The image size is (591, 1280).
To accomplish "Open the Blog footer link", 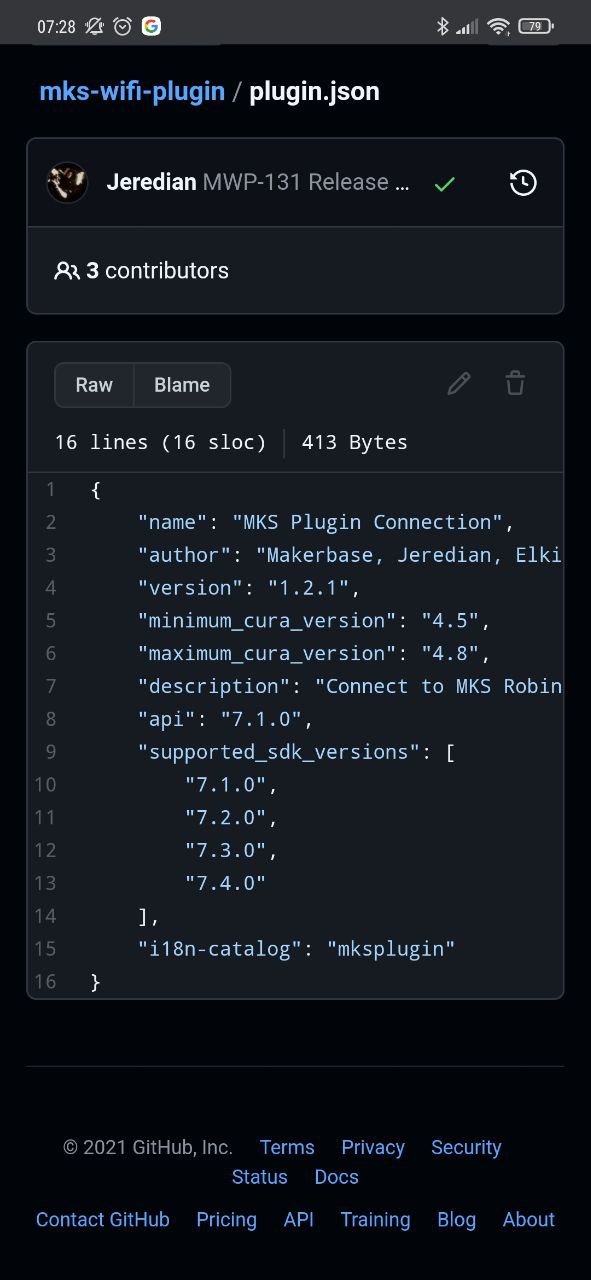I will [x=457, y=1220].
